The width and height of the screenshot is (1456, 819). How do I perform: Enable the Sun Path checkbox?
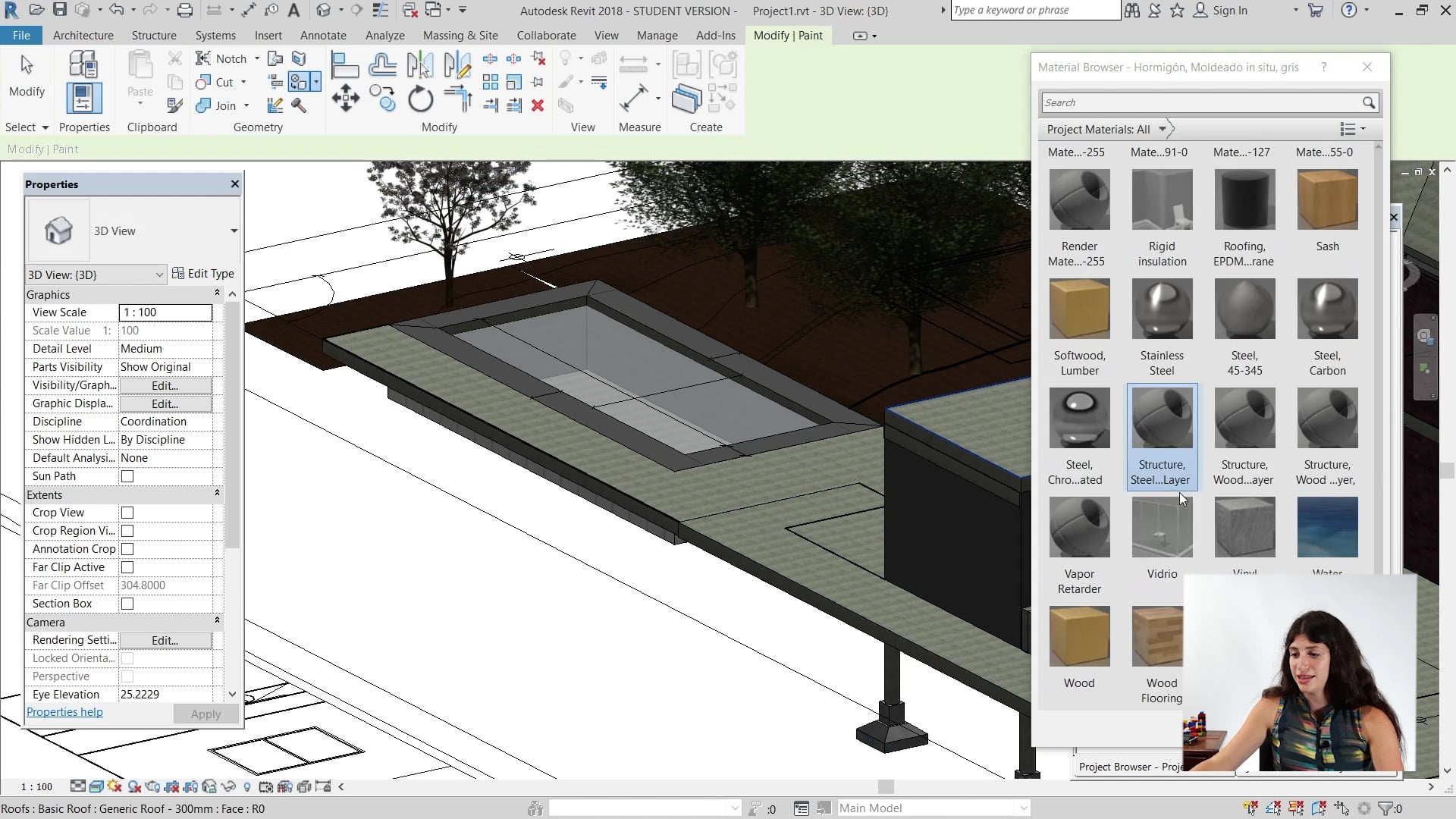(127, 476)
